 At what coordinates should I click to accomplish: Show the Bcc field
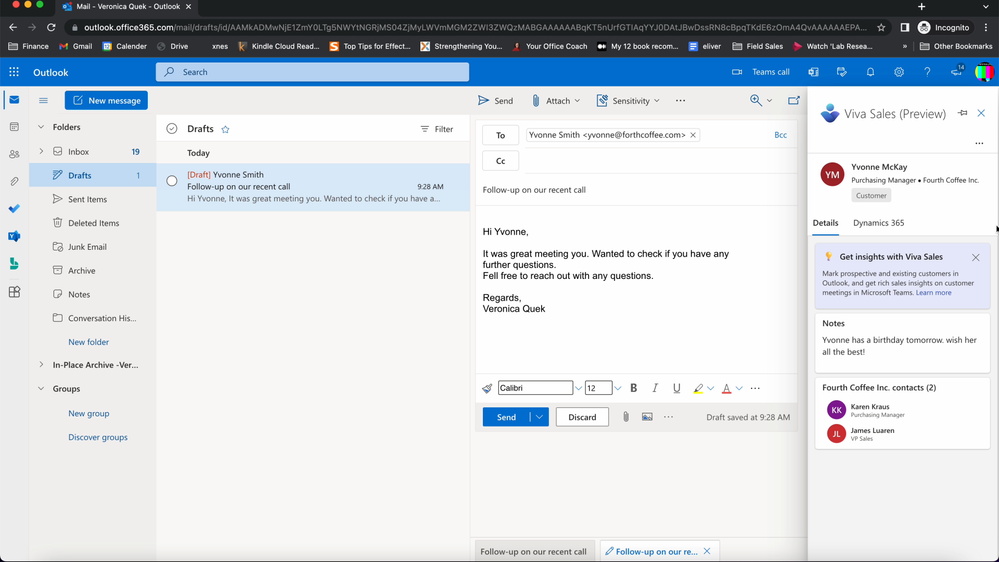click(780, 135)
